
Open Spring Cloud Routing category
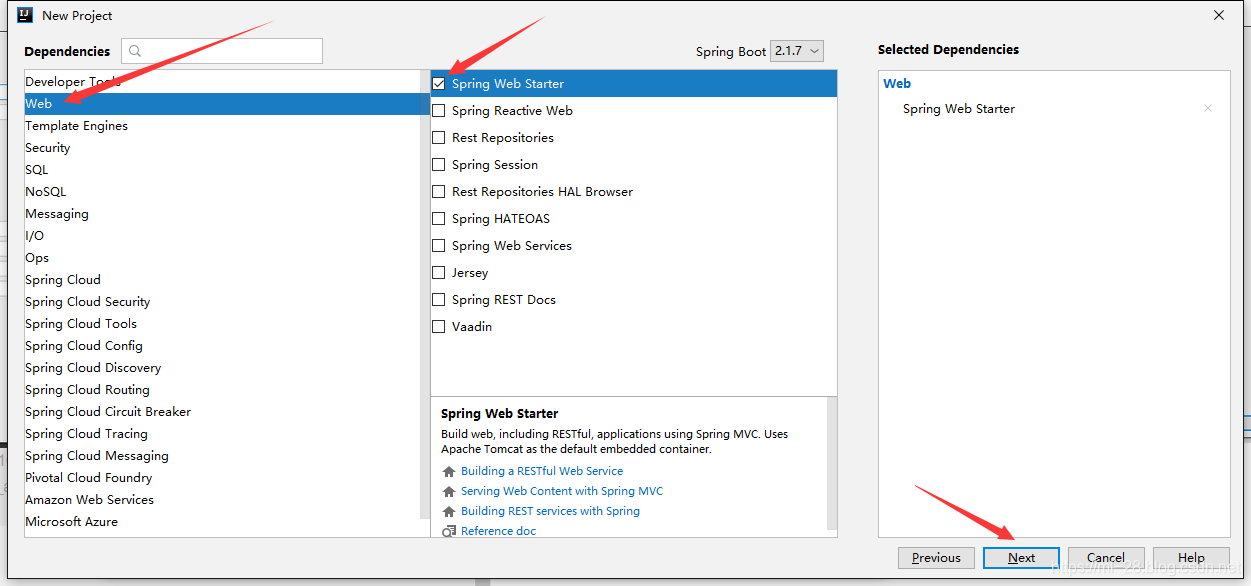223,390
